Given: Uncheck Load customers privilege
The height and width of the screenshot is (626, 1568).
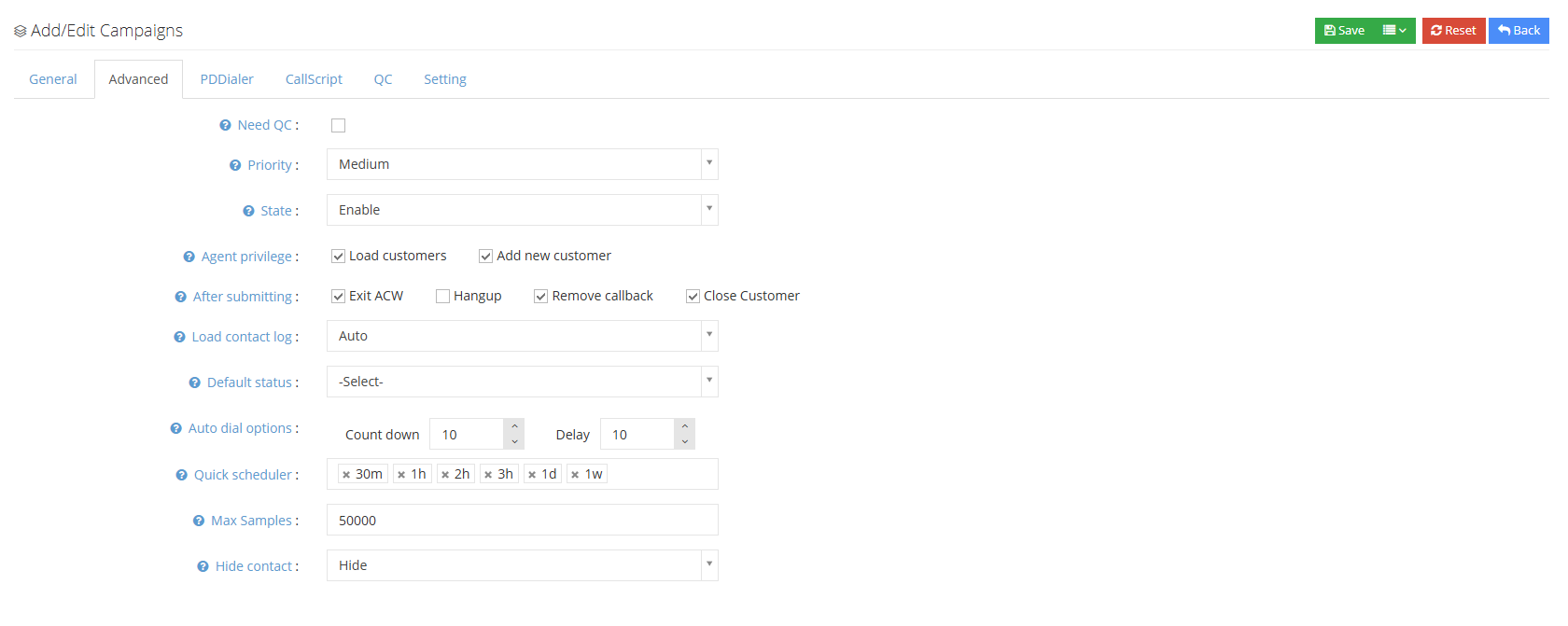Looking at the screenshot, I should pos(339,256).
